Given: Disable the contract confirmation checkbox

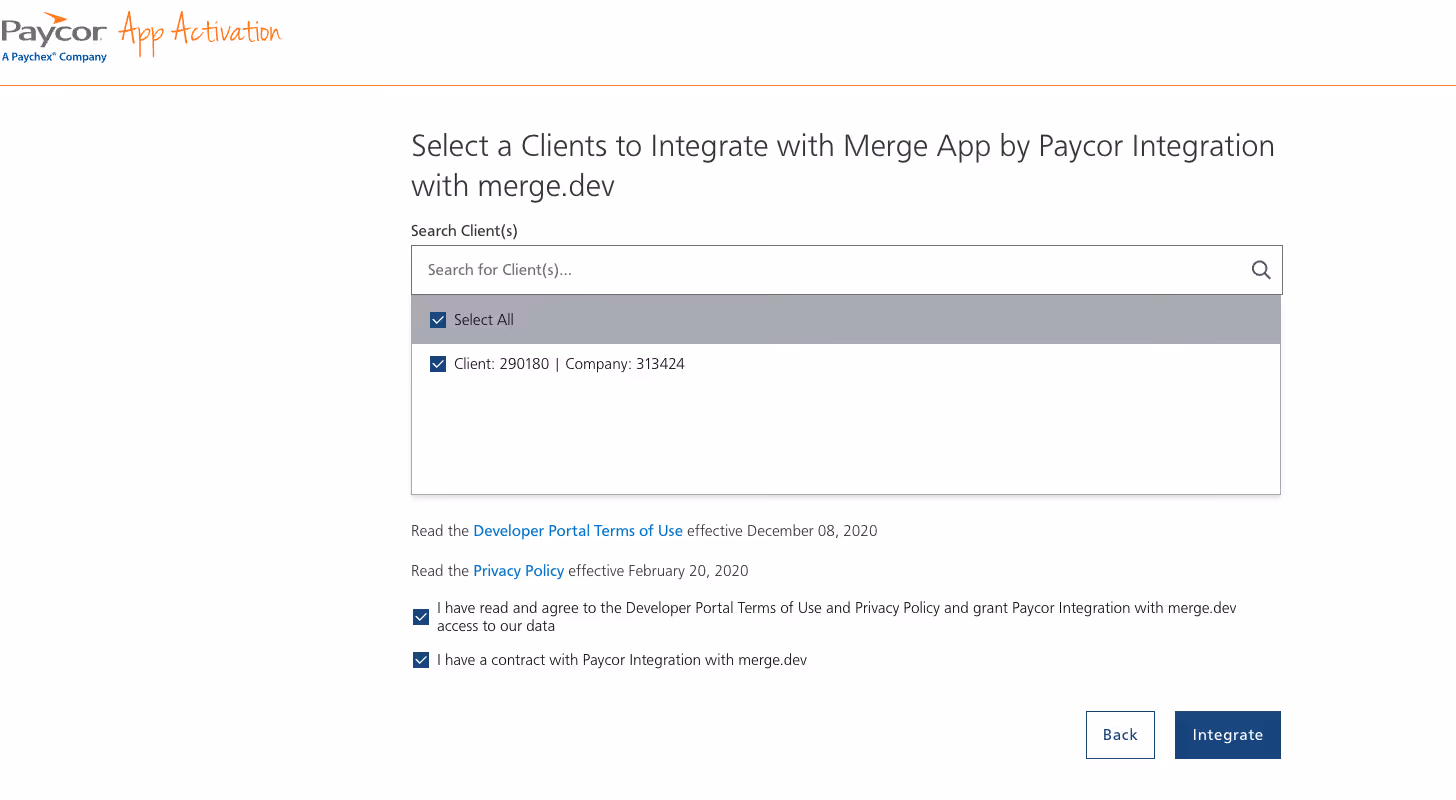Looking at the screenshot, I should (x=421, y=660).
